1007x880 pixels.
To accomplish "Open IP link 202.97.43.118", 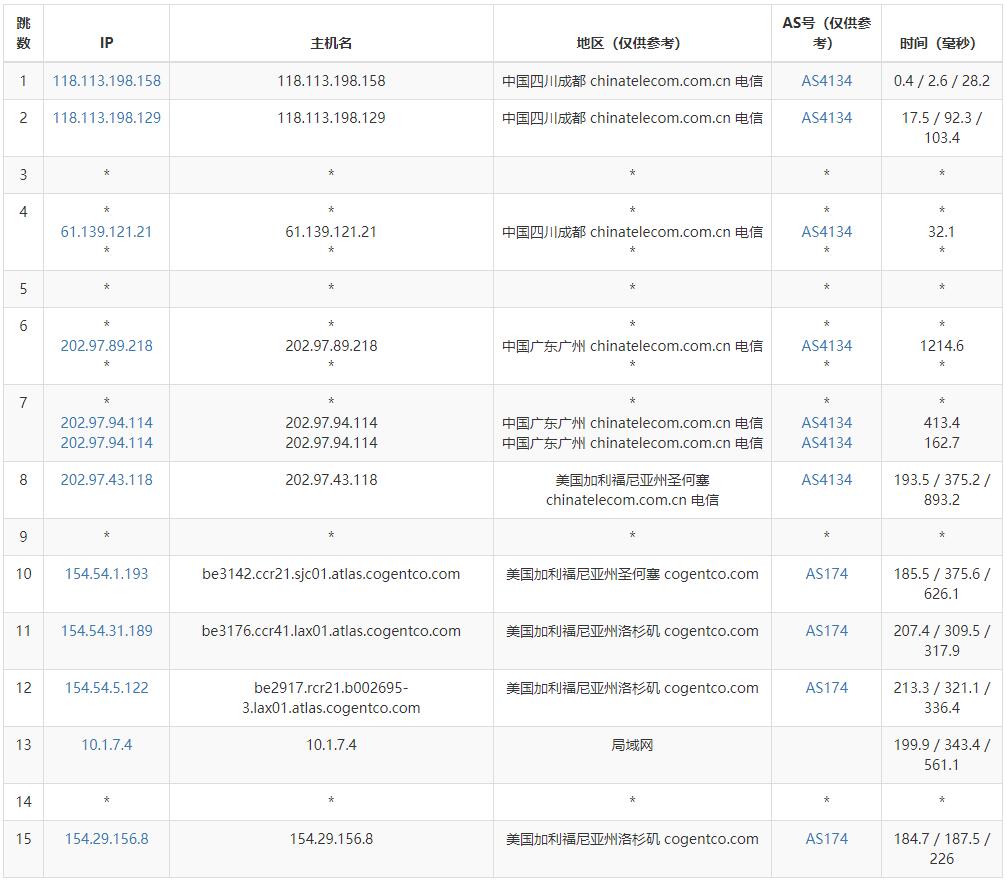I will coord(107,480).
